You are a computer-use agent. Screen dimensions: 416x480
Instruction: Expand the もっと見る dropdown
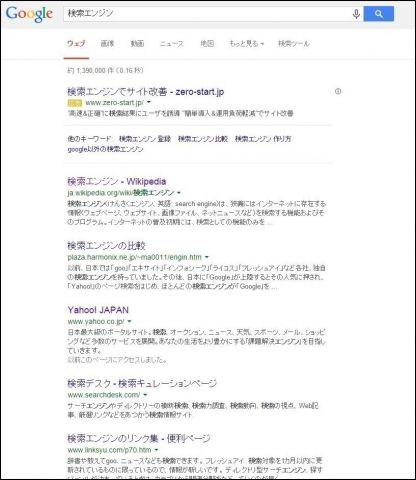pyautogui.click(x=247, y=44)
